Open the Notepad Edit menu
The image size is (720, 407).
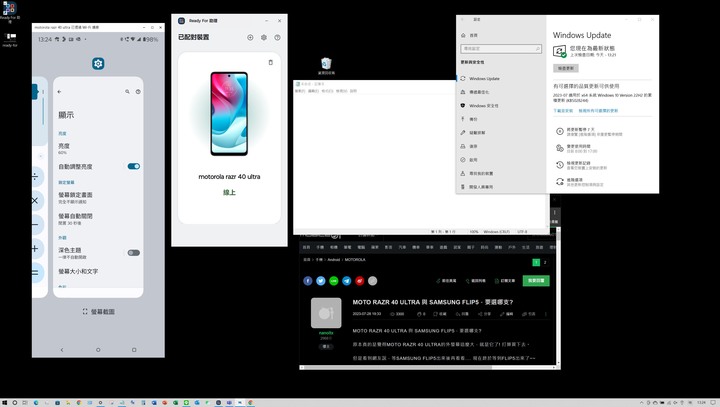tap(313, 91)
